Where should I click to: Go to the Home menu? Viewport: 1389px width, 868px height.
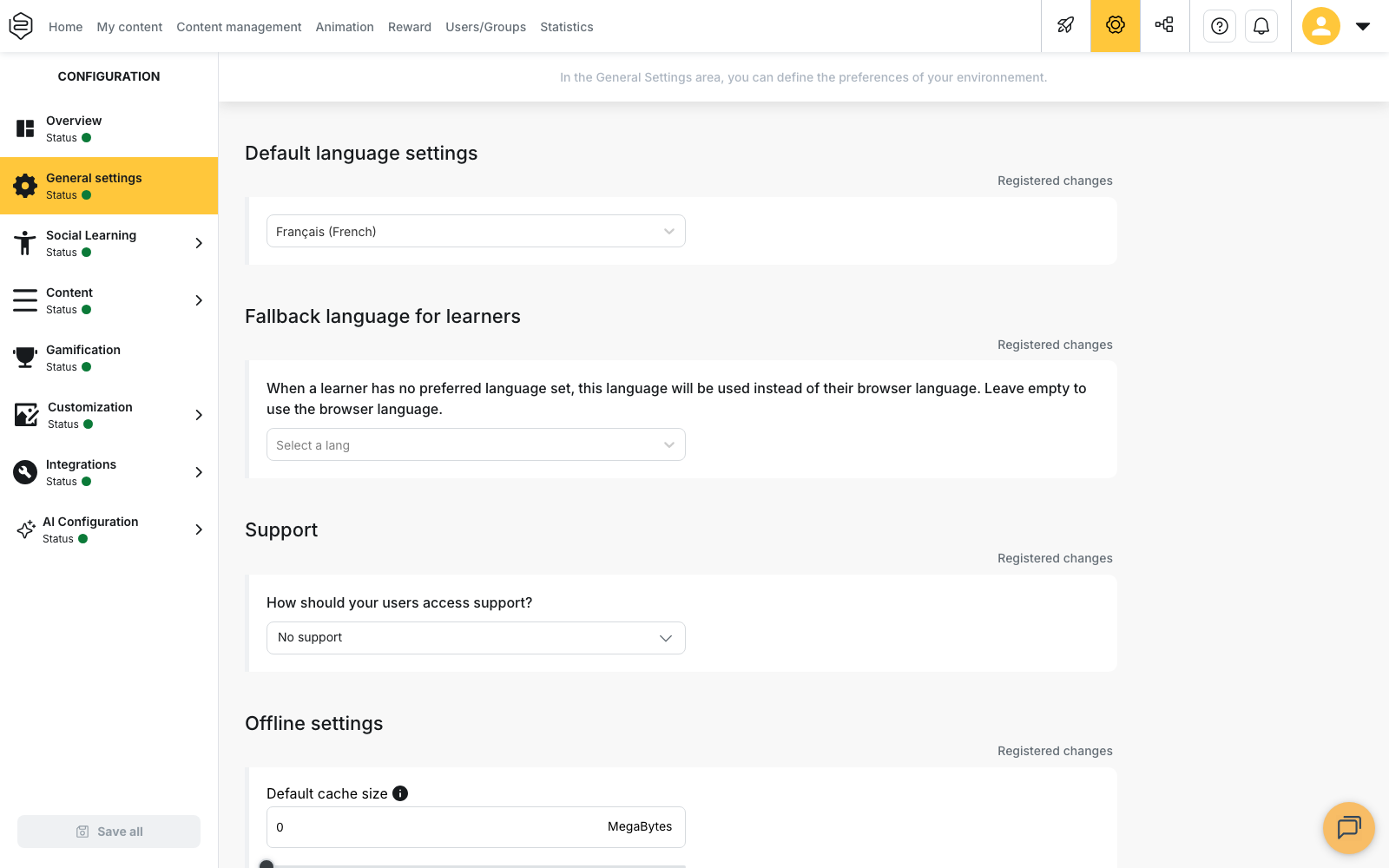coord(66,27)
